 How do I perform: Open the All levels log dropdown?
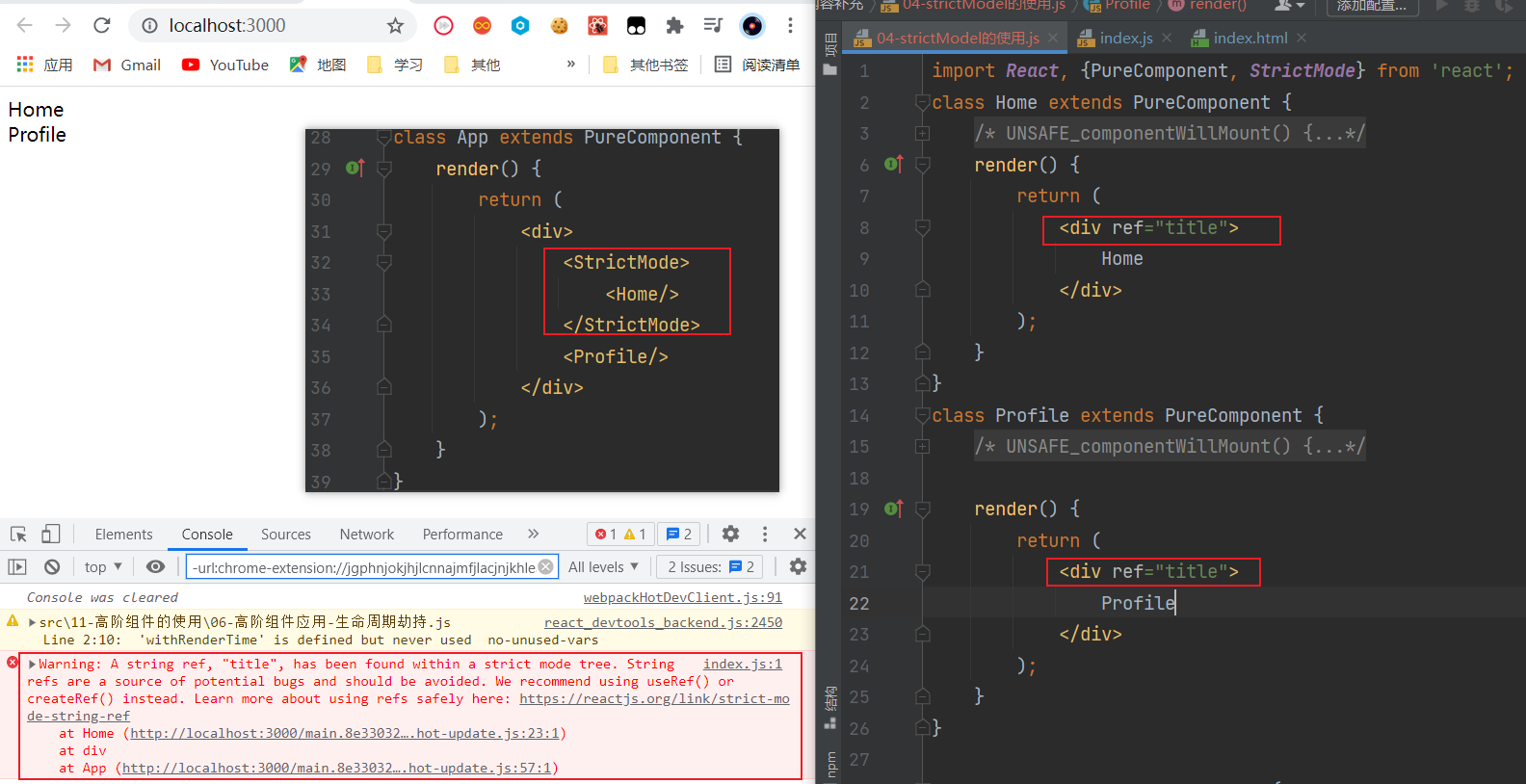[603, 567]
